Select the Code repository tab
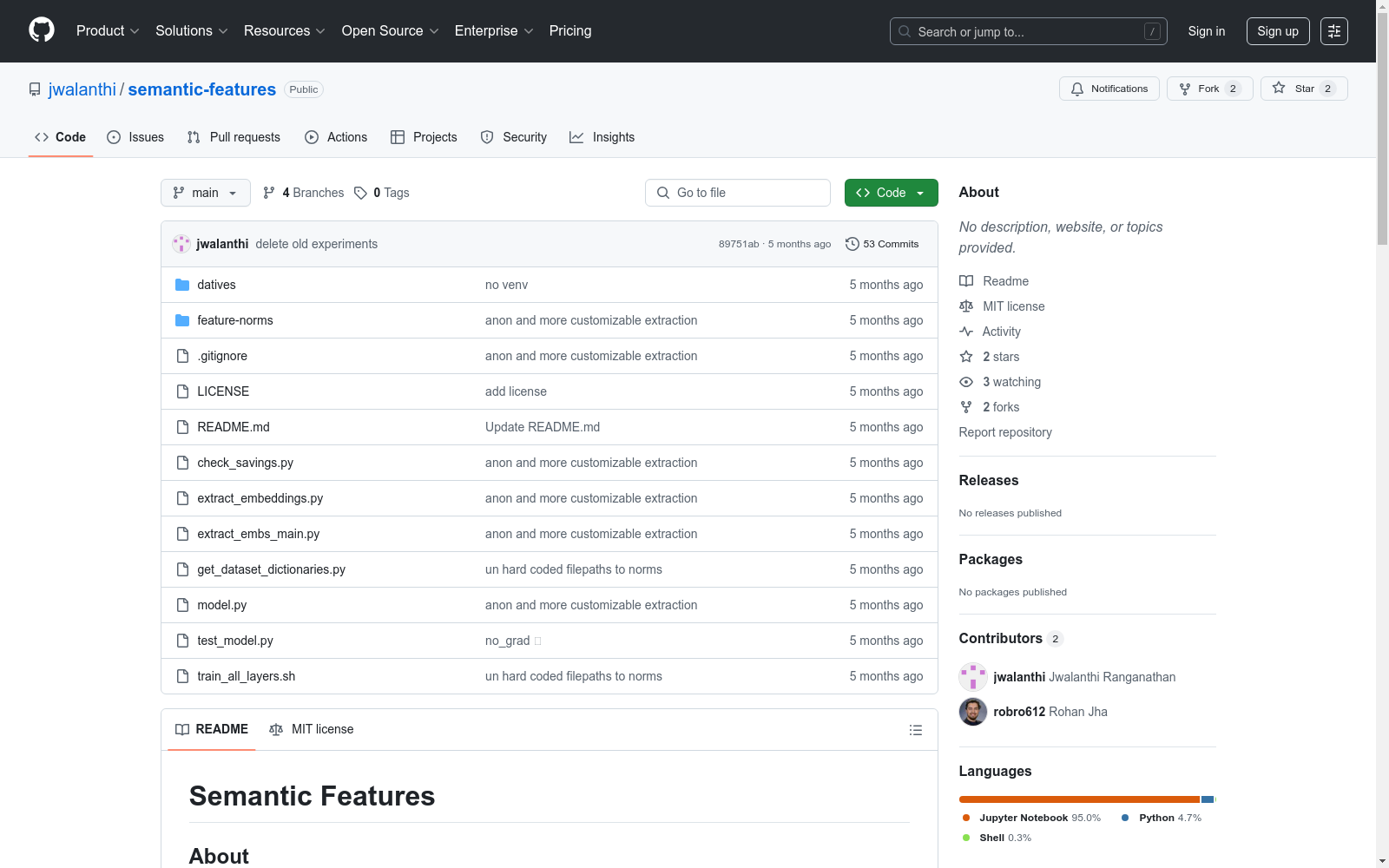The height and width of the screenshot is (868, 1389). coord(61,137)
